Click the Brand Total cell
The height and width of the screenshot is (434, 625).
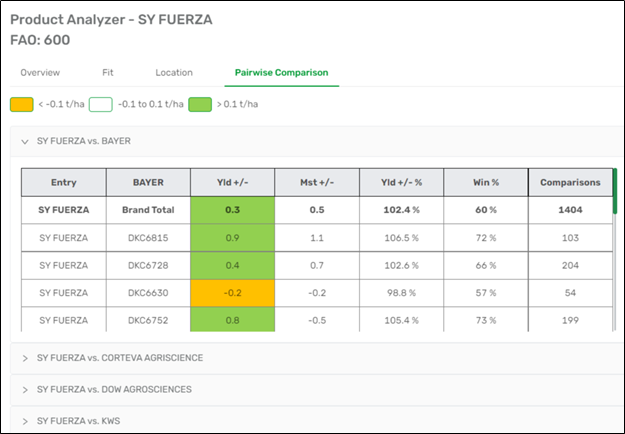pyautogui.click(x=148, y=211)
